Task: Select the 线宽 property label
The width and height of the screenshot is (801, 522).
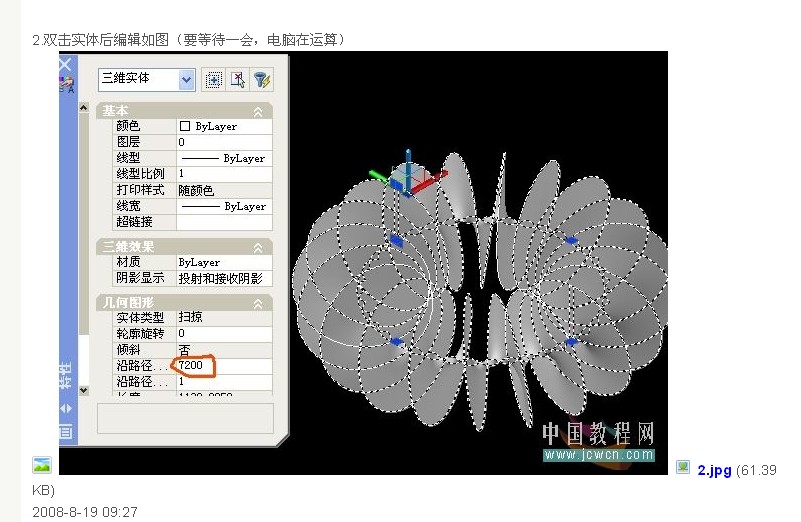Action: tap(128, 206)
